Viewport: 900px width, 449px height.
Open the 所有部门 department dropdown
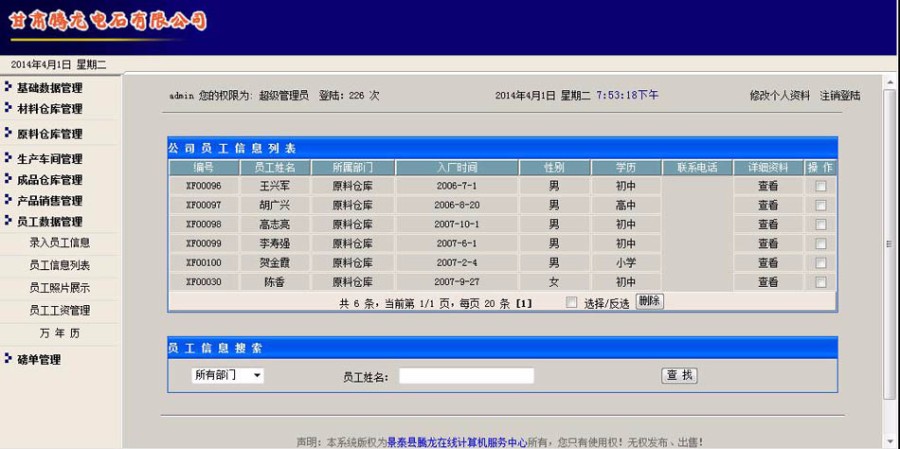point(227,376)
